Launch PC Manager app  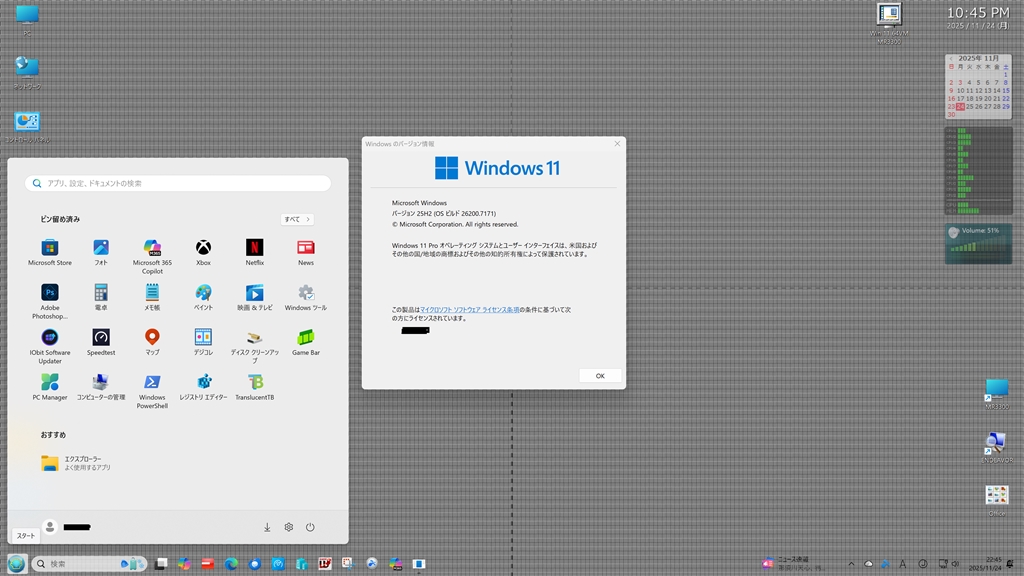(x=49, y=383)
